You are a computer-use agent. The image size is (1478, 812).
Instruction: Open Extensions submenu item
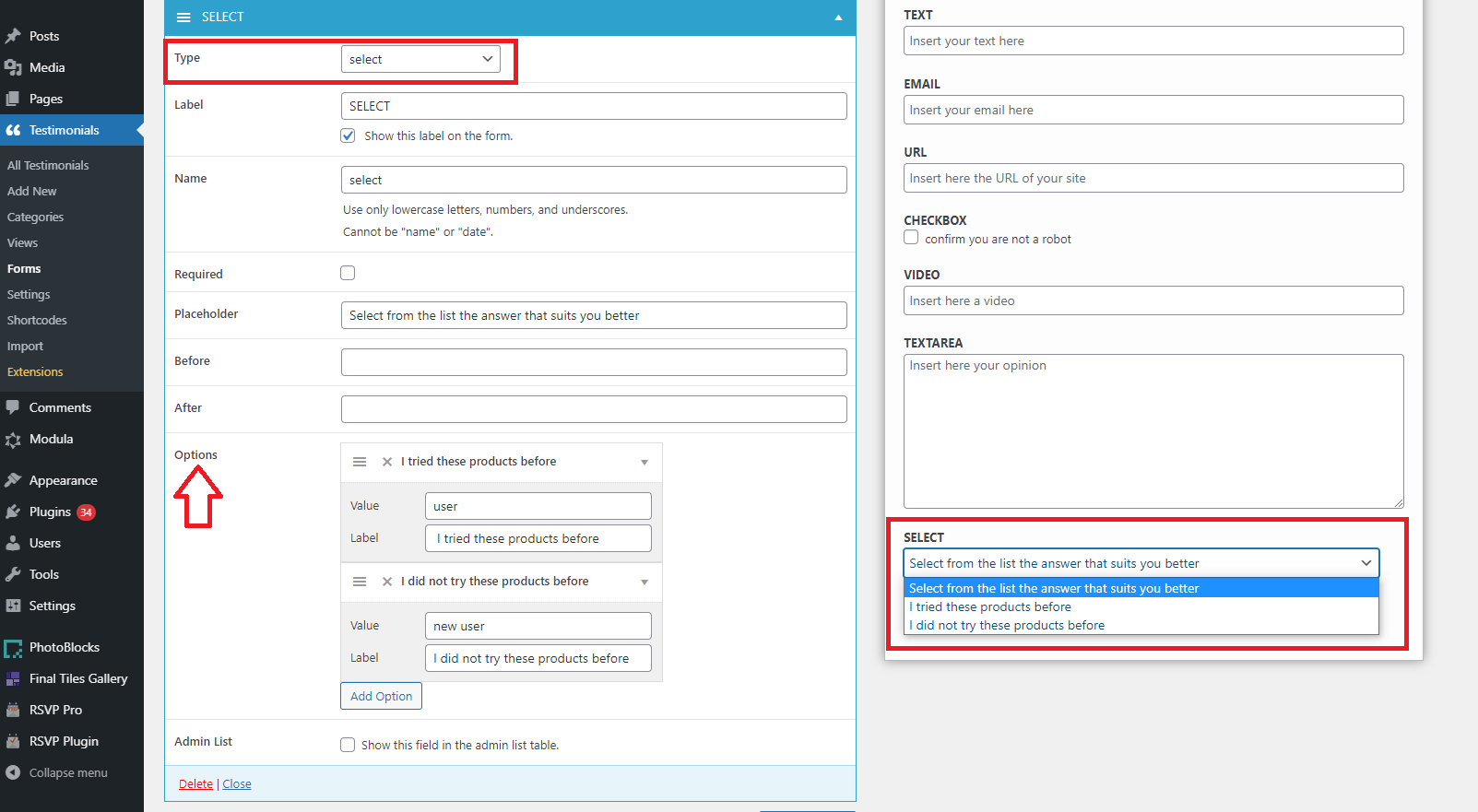pyautogui.click(x=35, y=371)
